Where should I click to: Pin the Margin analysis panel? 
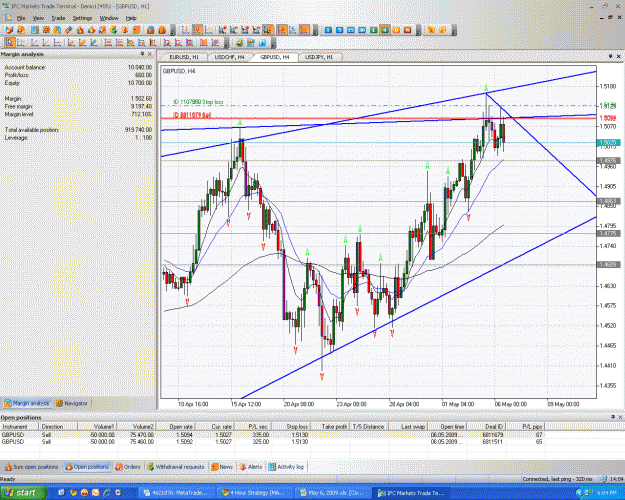coord(142,54)
